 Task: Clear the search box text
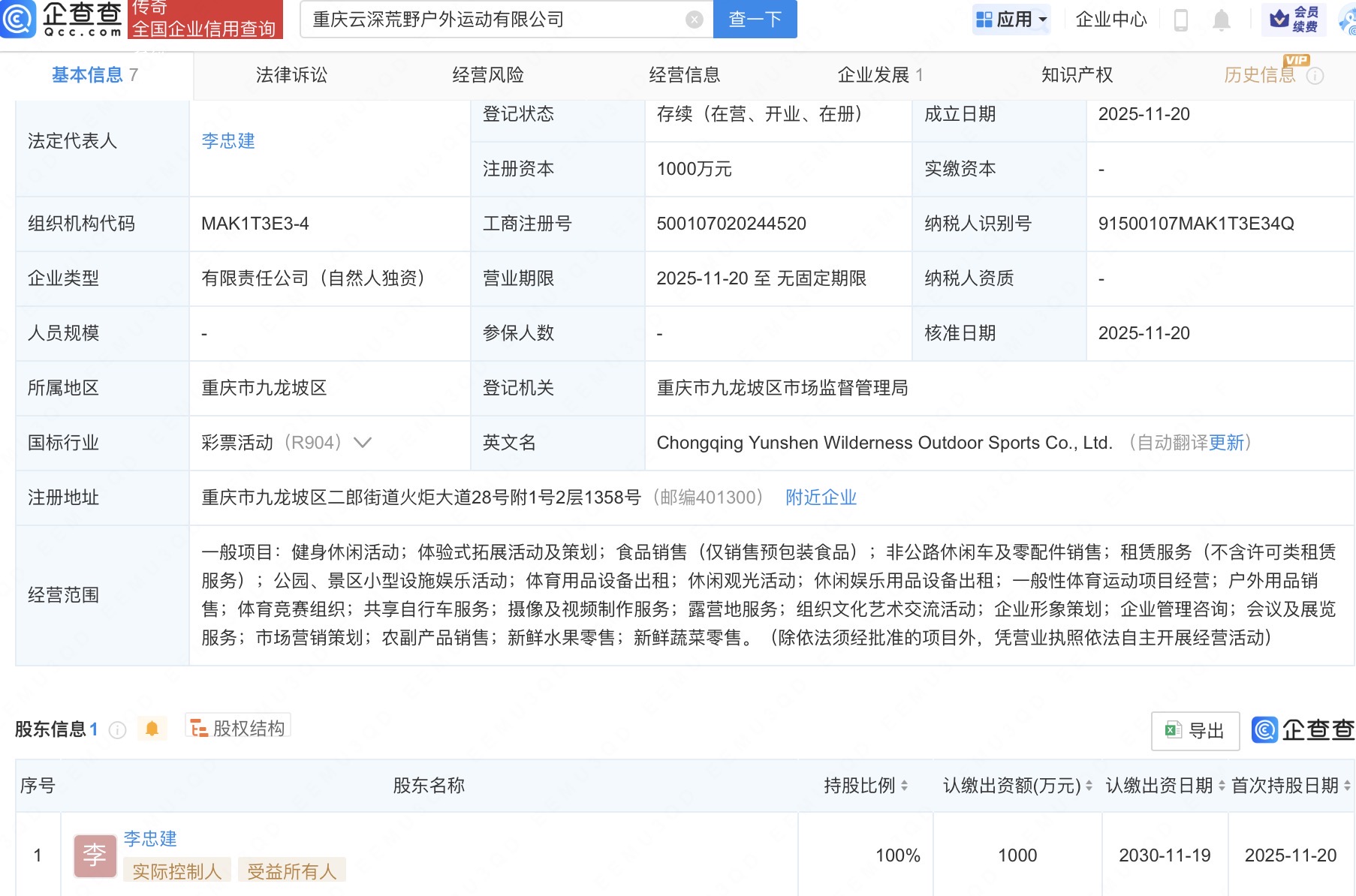pos(695,20)
